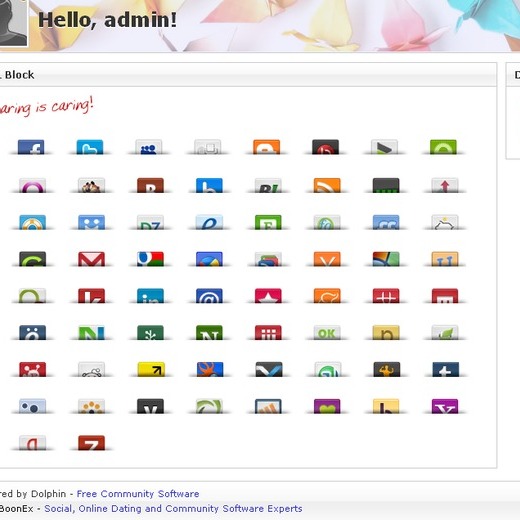Image resolution: width=520 pixels, height=520 pixels.
Task: Open Social, Online Dating and Community Software Experts link
Action: click(x=173, y=509)
